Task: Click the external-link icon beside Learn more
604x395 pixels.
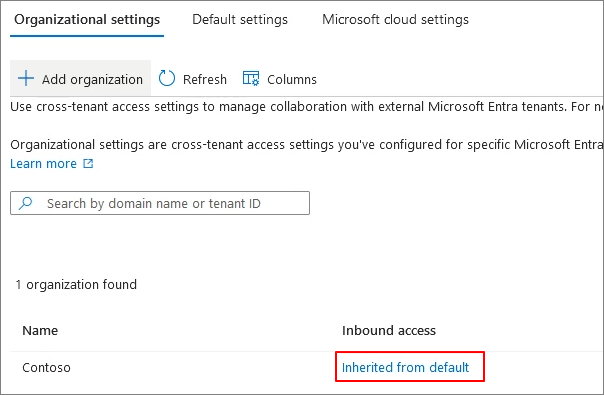Action: pyautogui.click(x=88, y=163)
